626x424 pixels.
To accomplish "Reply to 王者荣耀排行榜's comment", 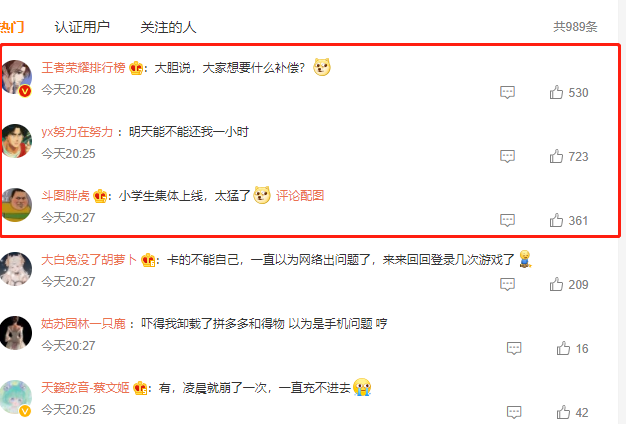I will (x=507, y=92).
